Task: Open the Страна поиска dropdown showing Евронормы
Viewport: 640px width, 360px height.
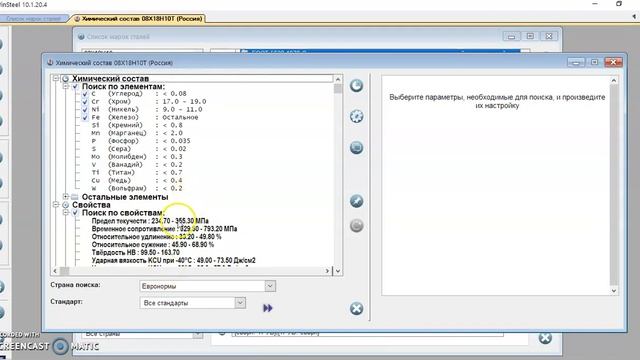Action: (207, 286)
